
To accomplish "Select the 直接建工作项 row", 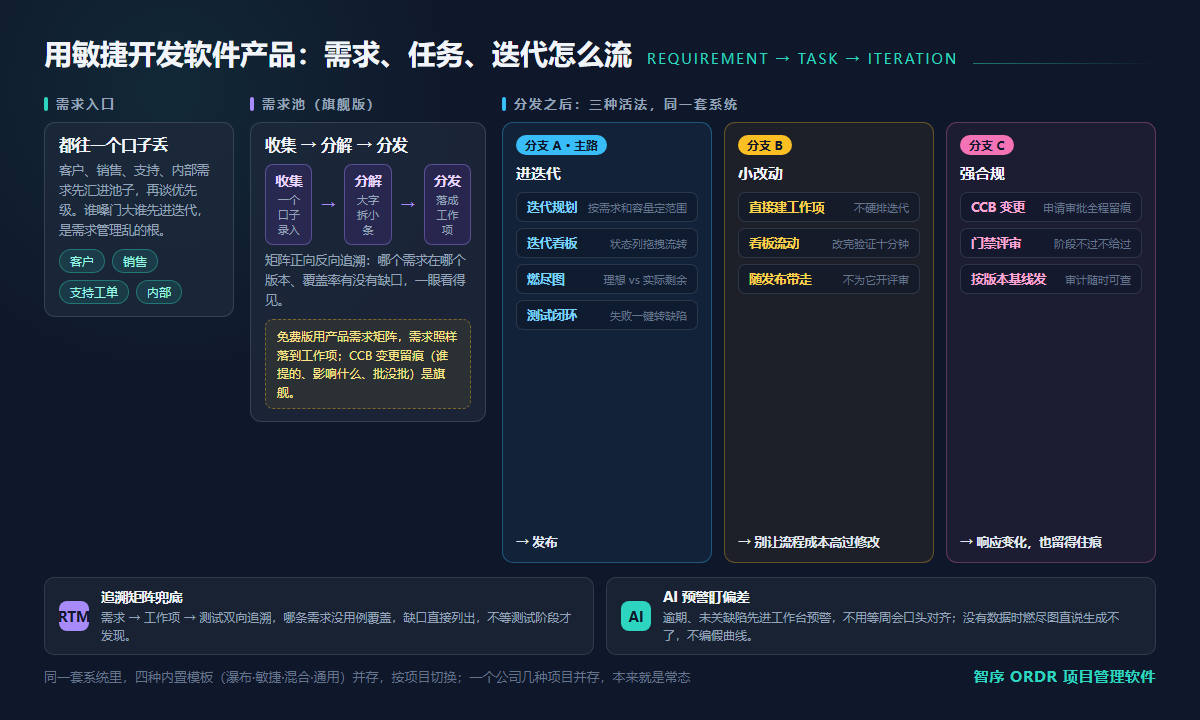I will click(829, 207).
